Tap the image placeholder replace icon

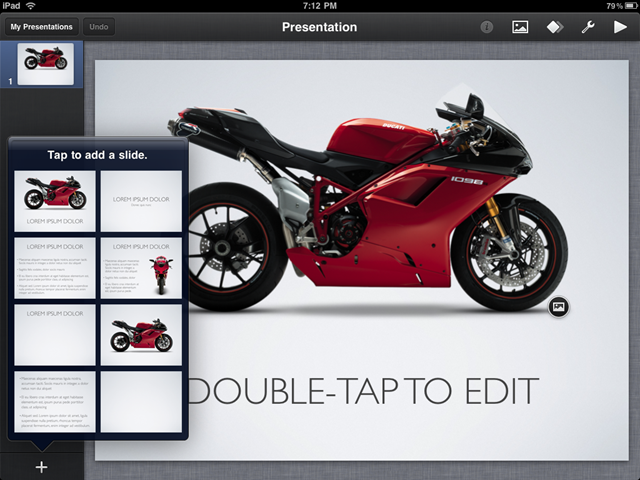558,307
